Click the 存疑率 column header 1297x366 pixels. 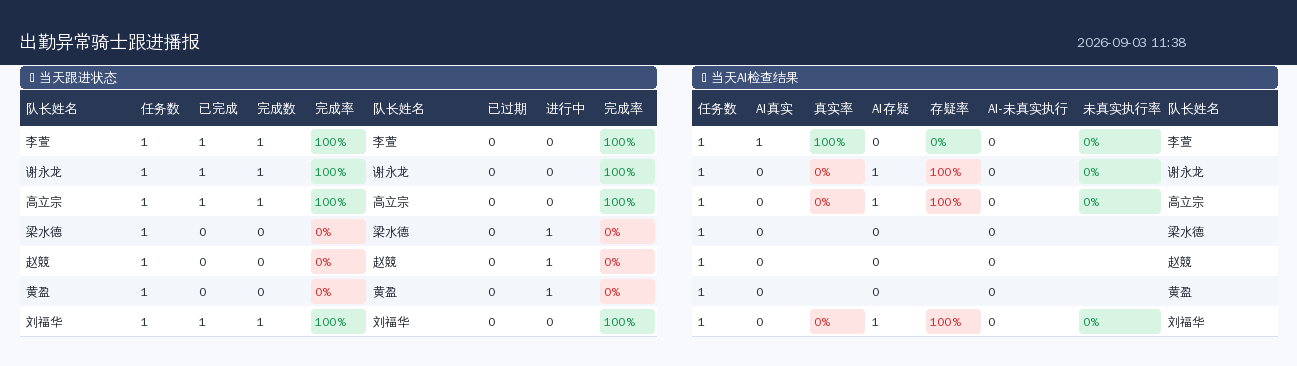[x=949, y=108]
